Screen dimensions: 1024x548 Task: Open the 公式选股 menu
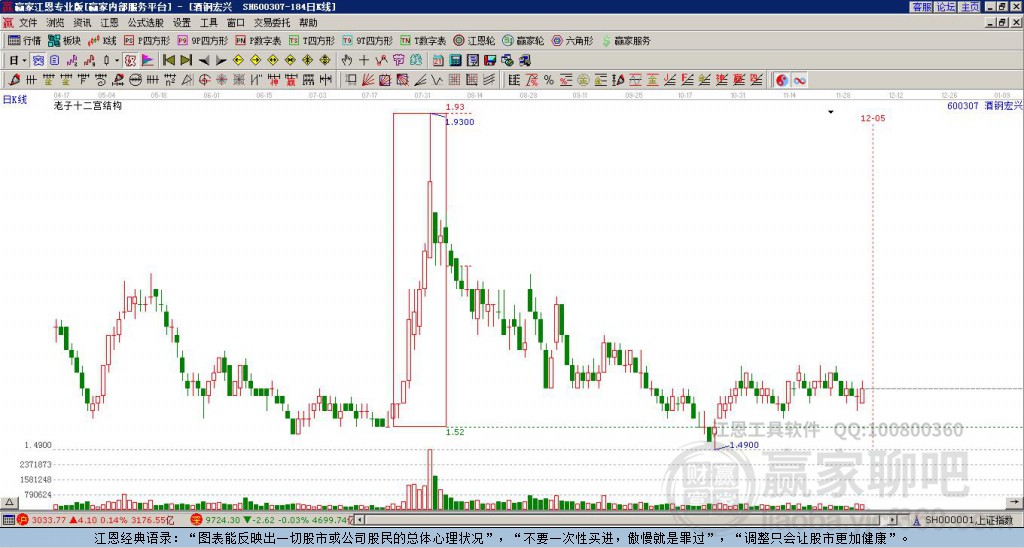point(146,23)
